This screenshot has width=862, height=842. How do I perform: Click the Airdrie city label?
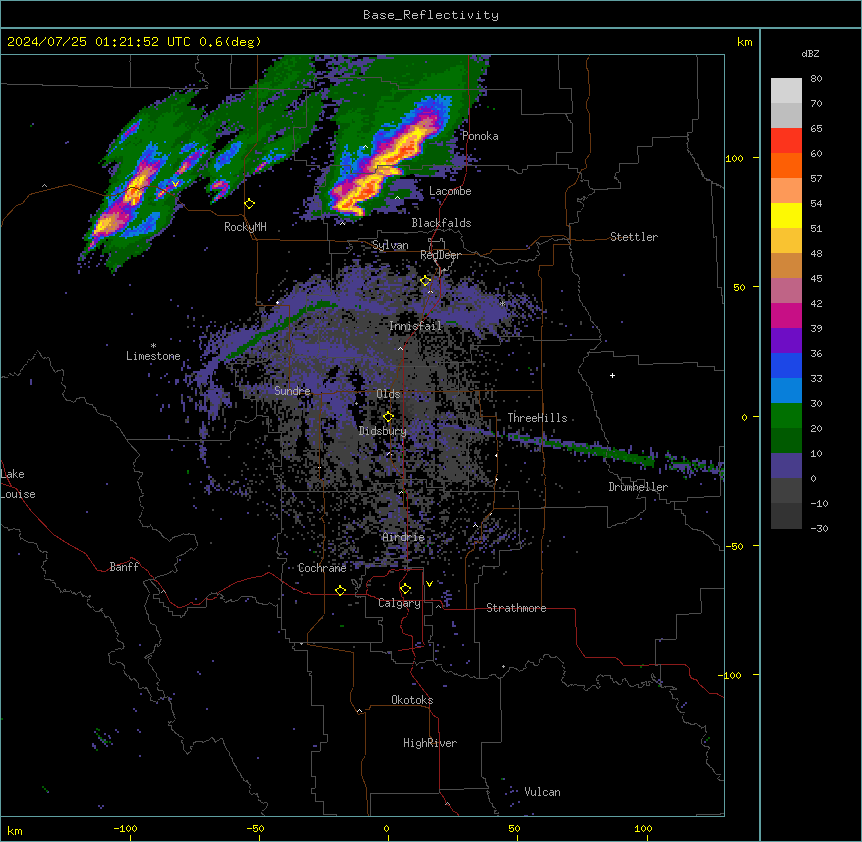[404, 537]
